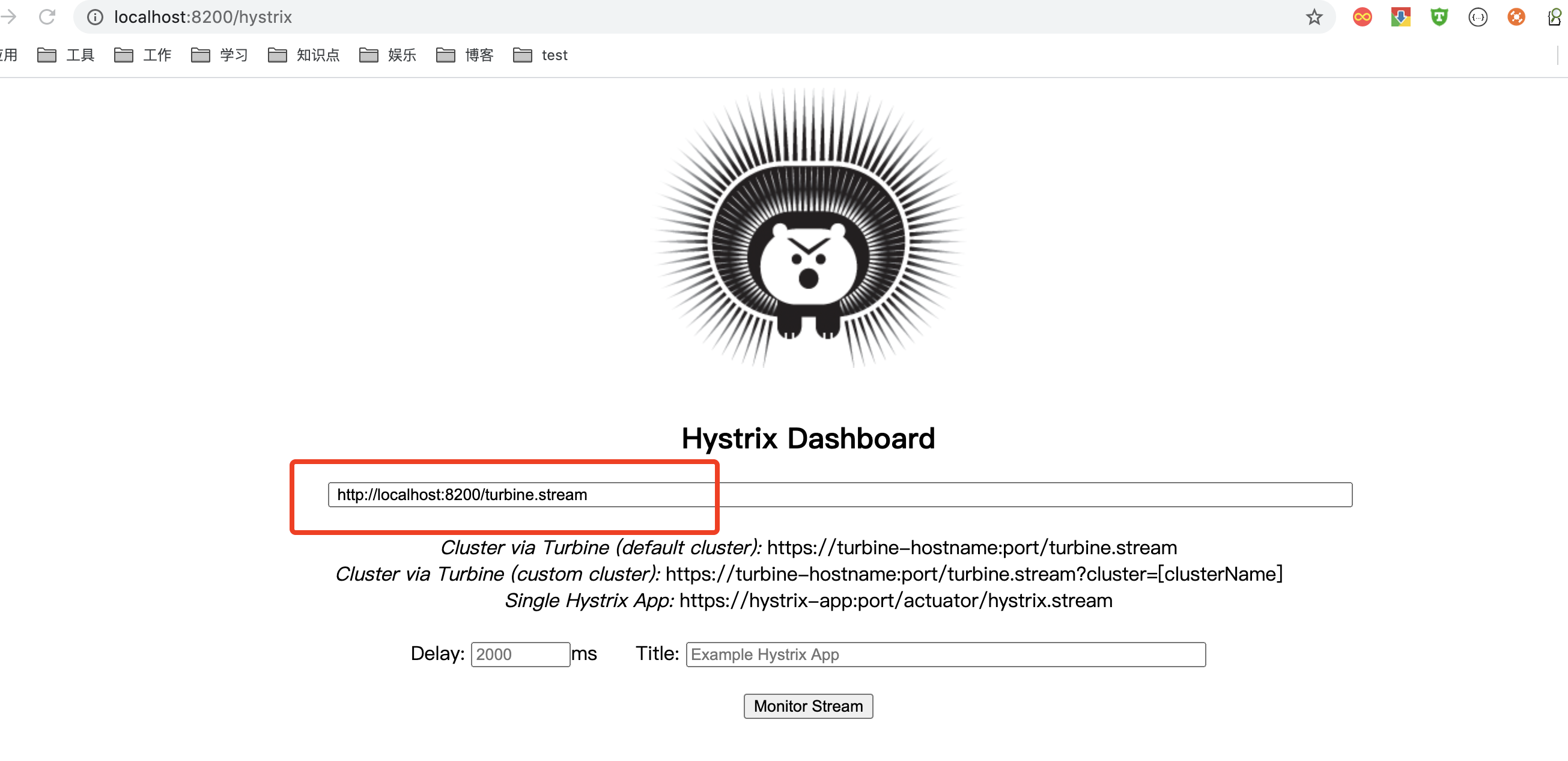Reload the page with refresh icon
This screenshot has width=1568, height=761.
tap(47, 17)
